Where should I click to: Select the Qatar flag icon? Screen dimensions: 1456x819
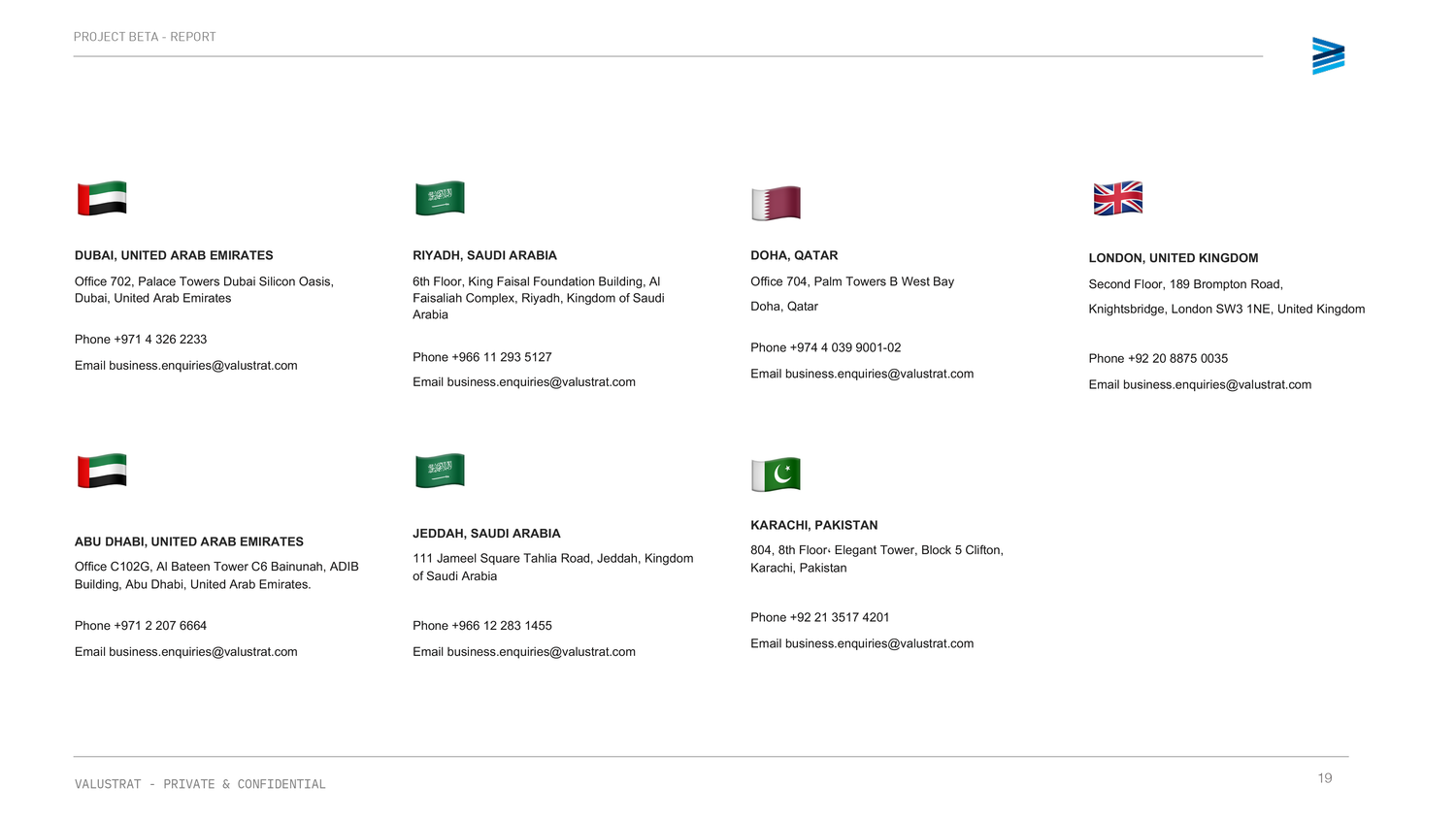(x=776, y=203)
